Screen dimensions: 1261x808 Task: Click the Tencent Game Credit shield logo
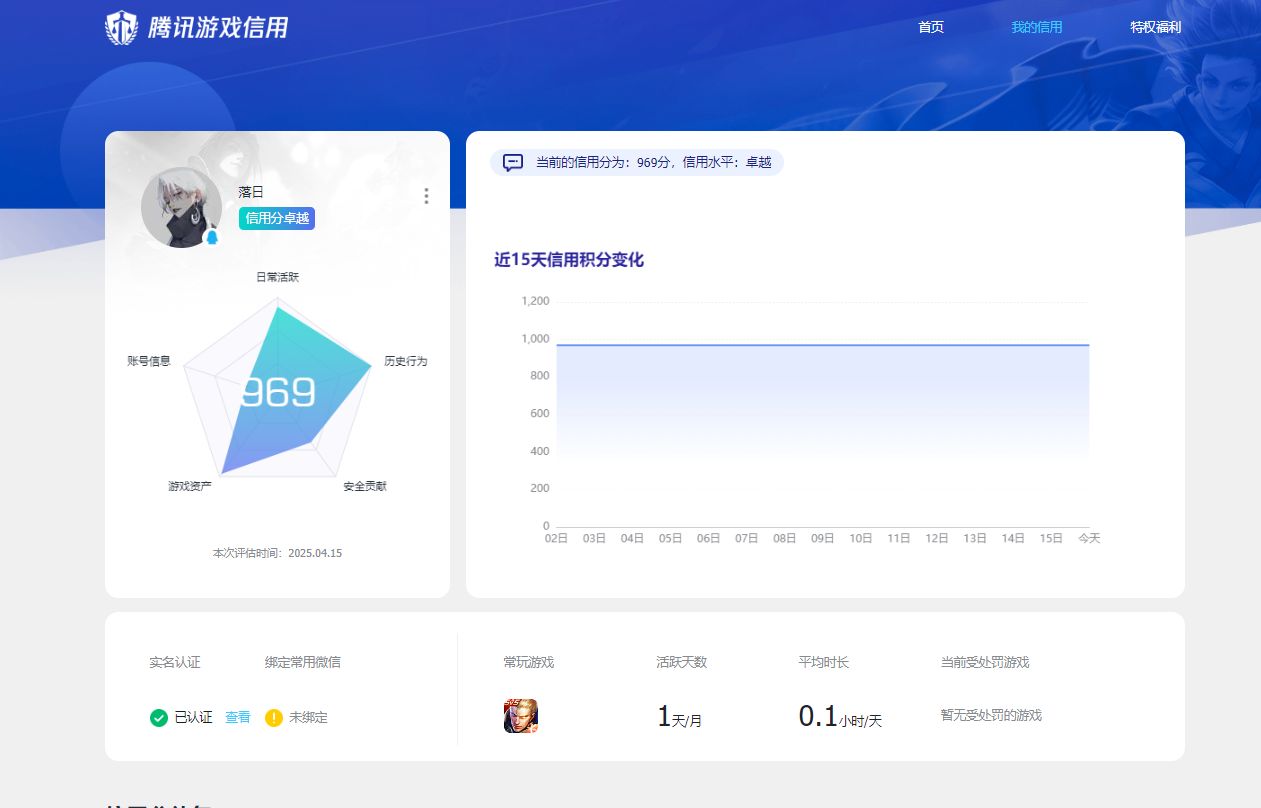(x=122, y=27)
